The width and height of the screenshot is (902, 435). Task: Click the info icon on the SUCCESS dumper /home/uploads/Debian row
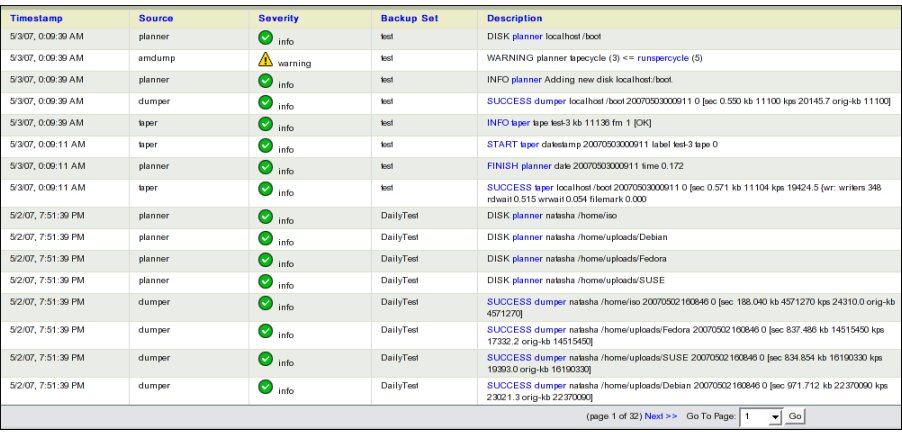265,387
